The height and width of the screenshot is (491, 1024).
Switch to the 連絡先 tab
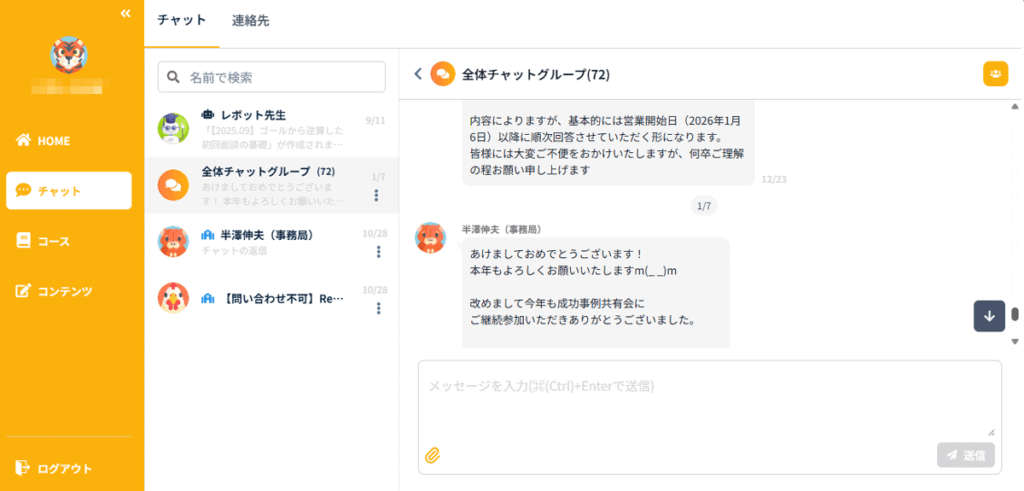(x=250, y=20)
